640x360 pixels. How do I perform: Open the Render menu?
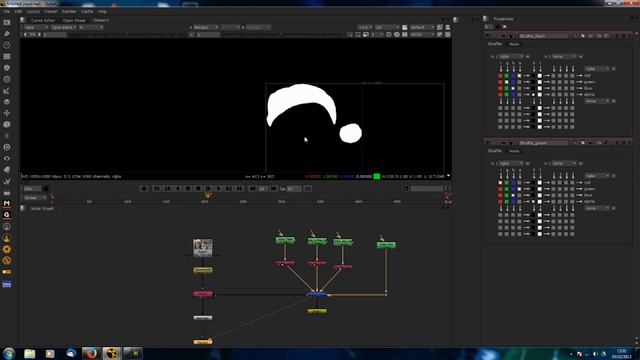click(69, 11)
